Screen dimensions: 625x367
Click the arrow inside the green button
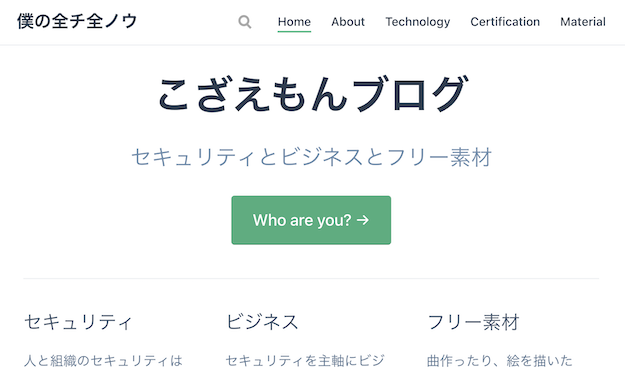pyautogui.click(x=363, y=220)
